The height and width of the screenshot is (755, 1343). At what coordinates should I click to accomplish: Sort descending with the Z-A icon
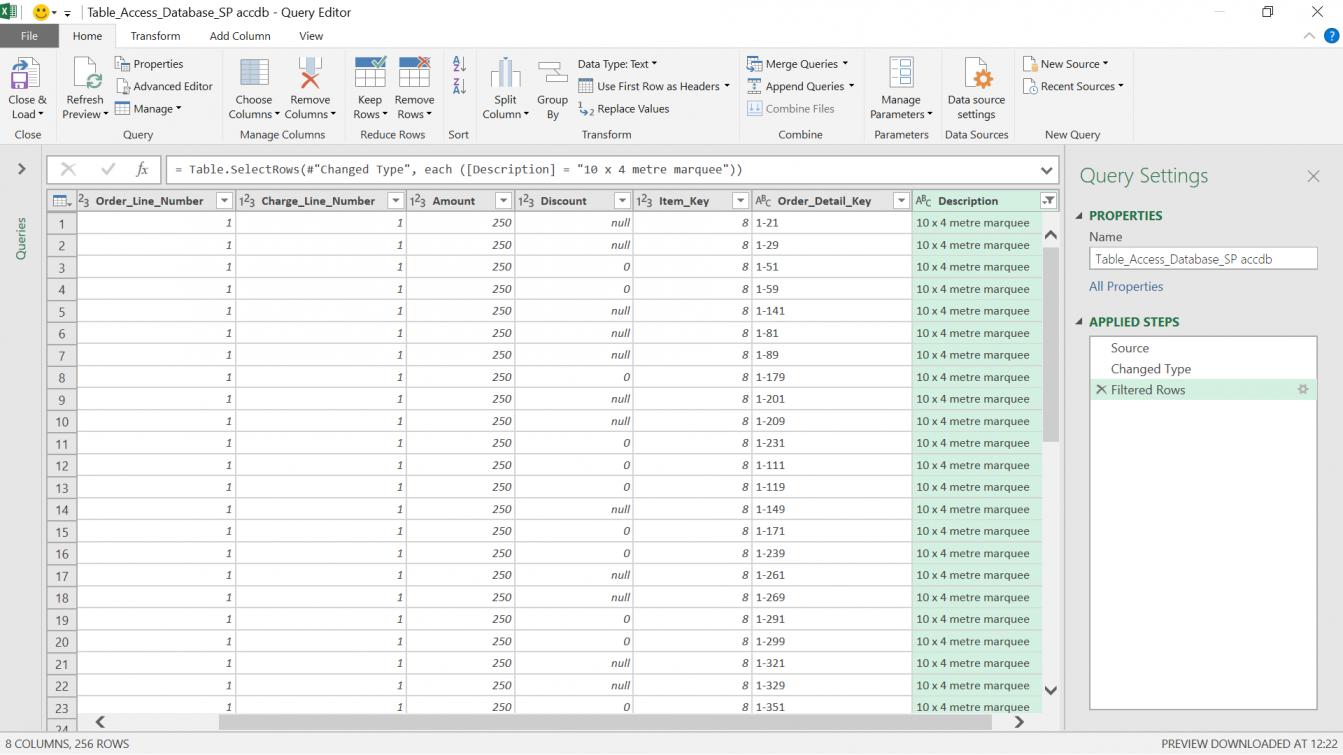click(x=459, y=86)
